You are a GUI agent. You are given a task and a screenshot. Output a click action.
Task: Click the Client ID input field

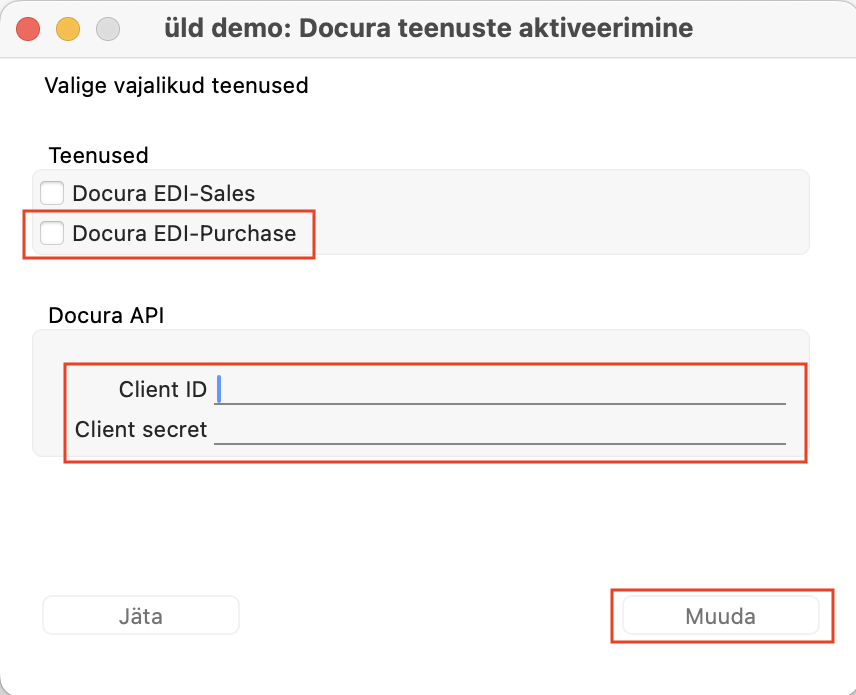[500, 389]
